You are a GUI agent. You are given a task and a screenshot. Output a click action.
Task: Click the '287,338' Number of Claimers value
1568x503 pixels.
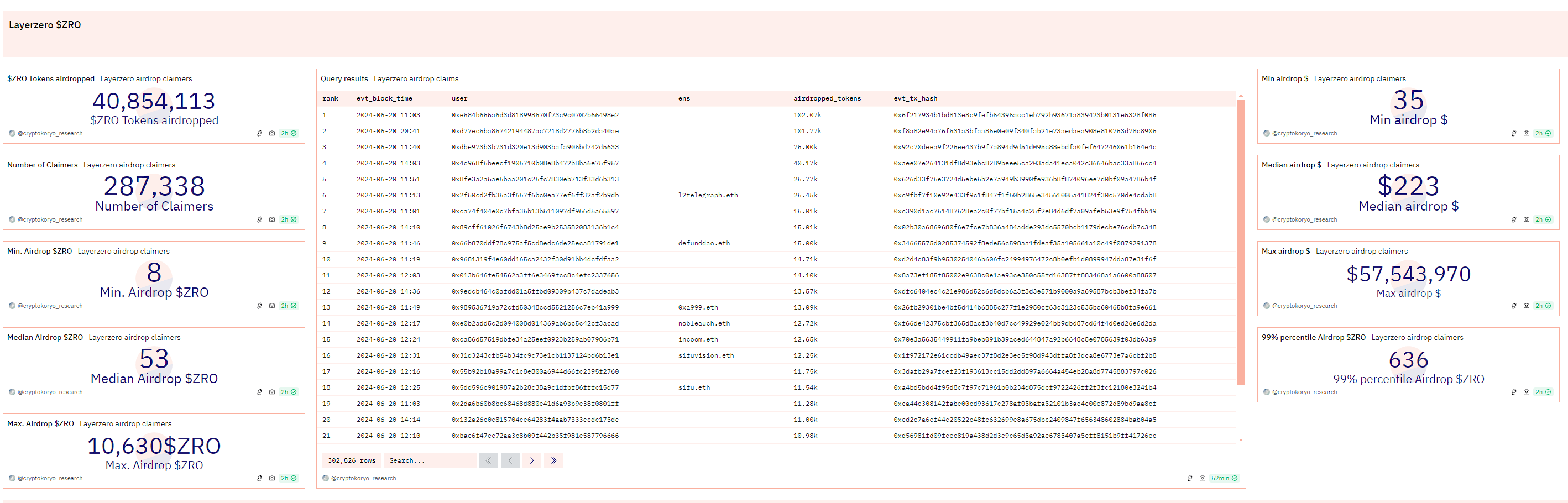154,186
